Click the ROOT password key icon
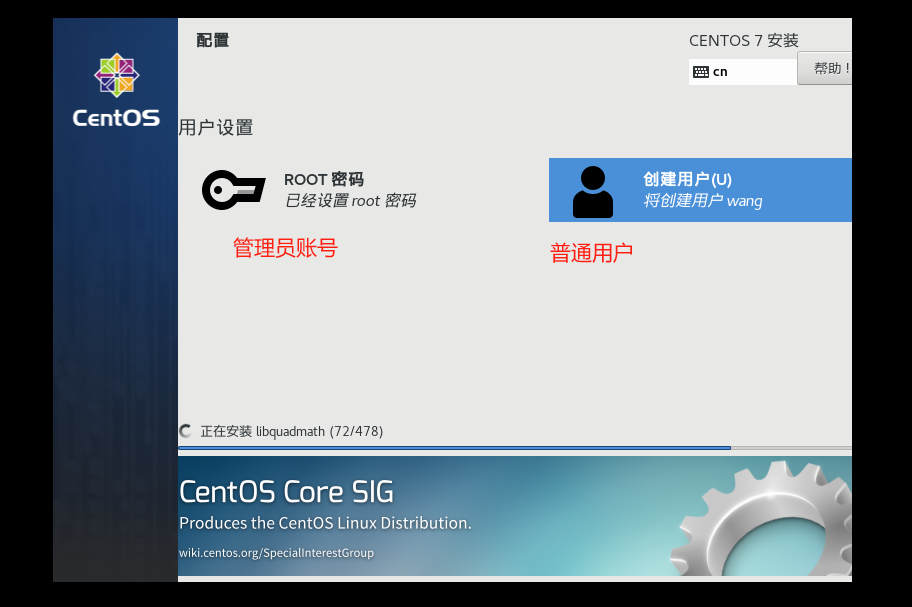 click(234, 190)
